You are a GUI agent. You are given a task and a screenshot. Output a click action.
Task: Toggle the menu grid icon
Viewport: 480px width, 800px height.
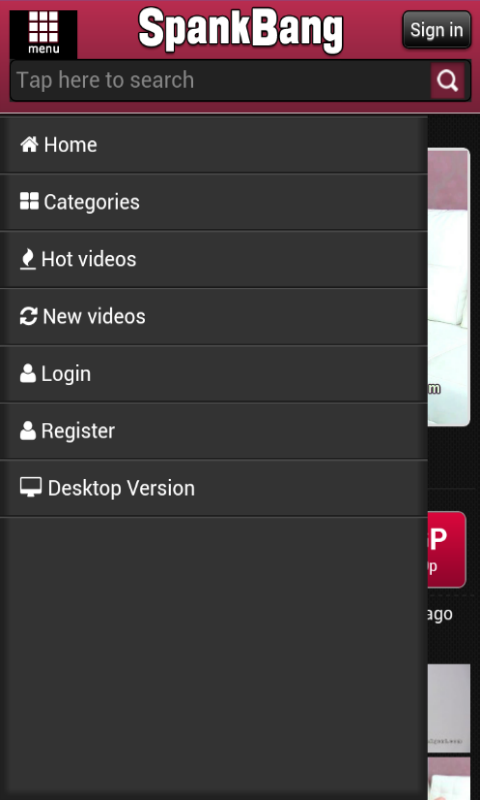tap(43, 34)
